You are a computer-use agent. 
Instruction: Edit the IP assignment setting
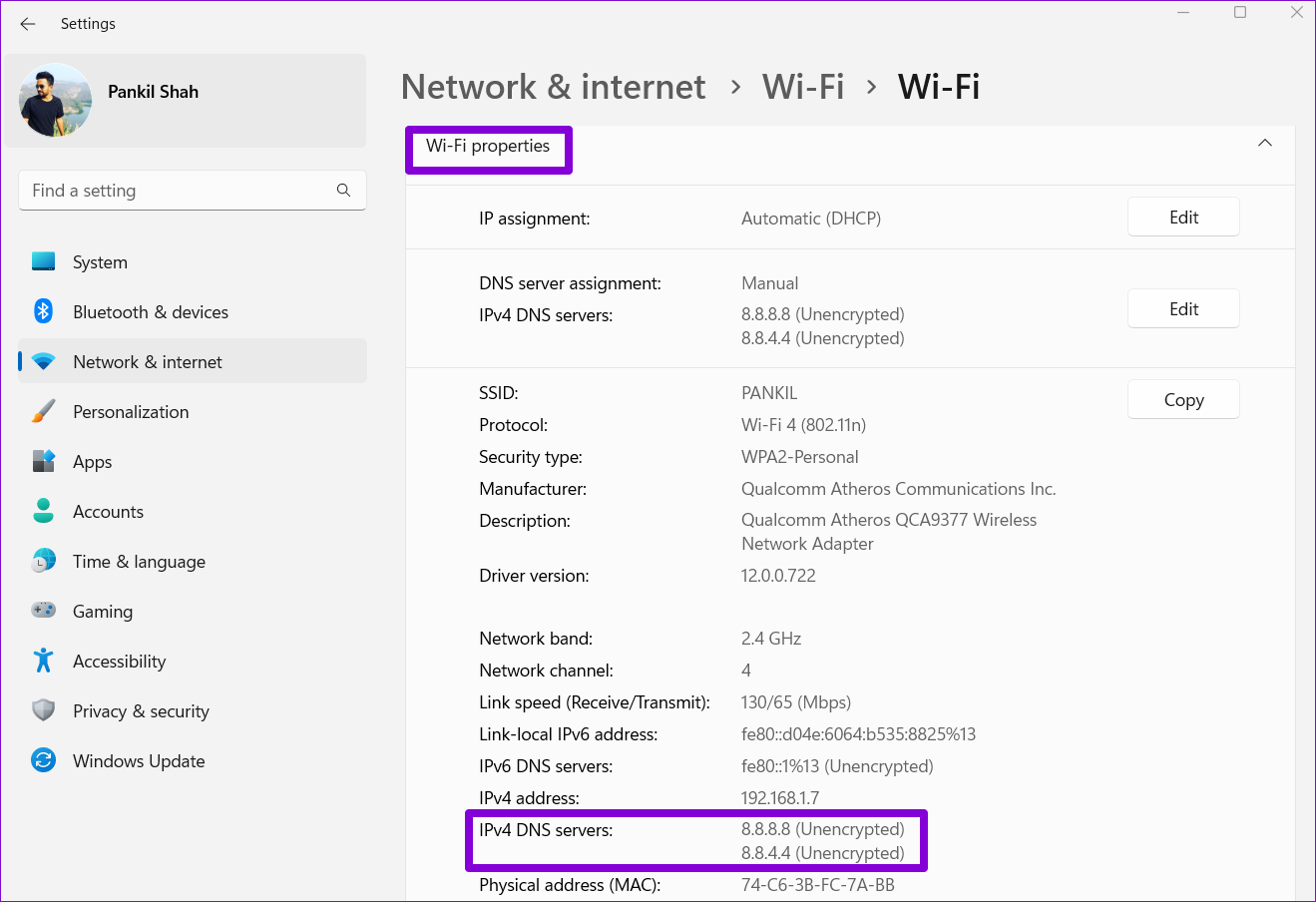click(1183, 218)
